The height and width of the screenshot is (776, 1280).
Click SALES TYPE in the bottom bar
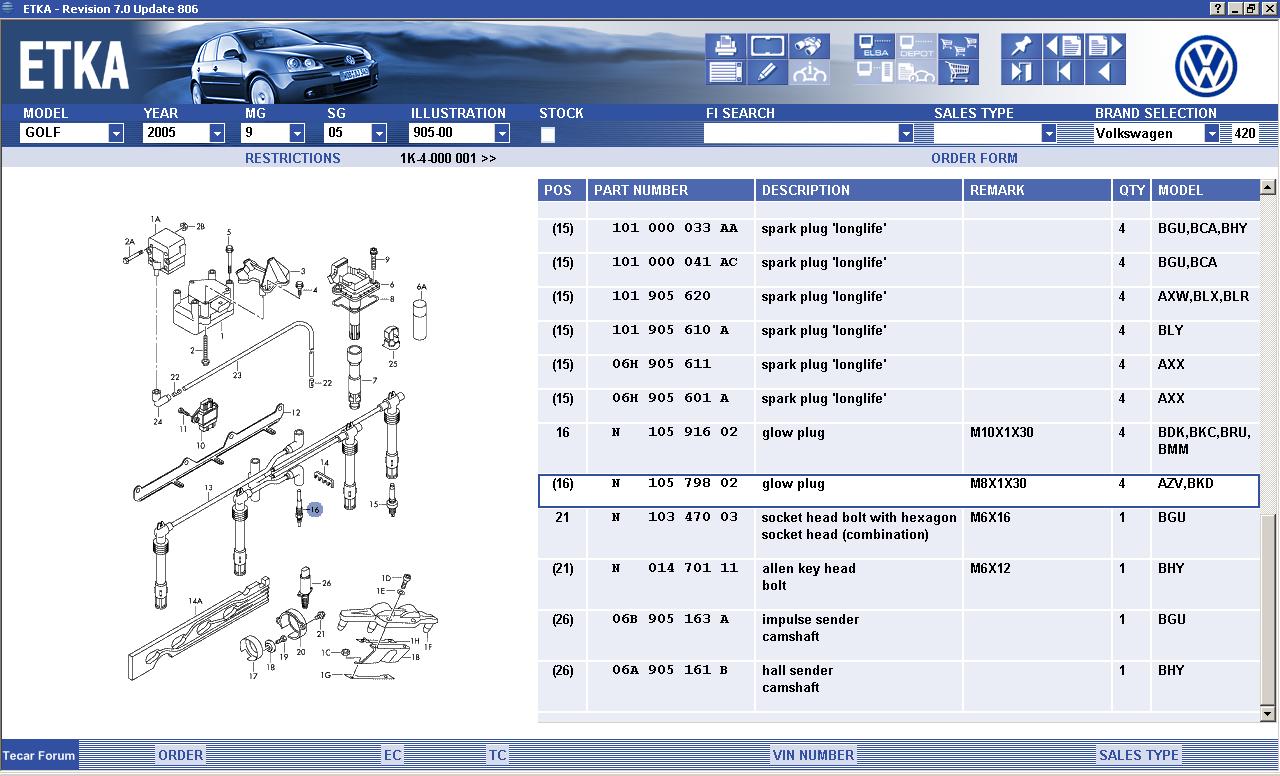1138,755
